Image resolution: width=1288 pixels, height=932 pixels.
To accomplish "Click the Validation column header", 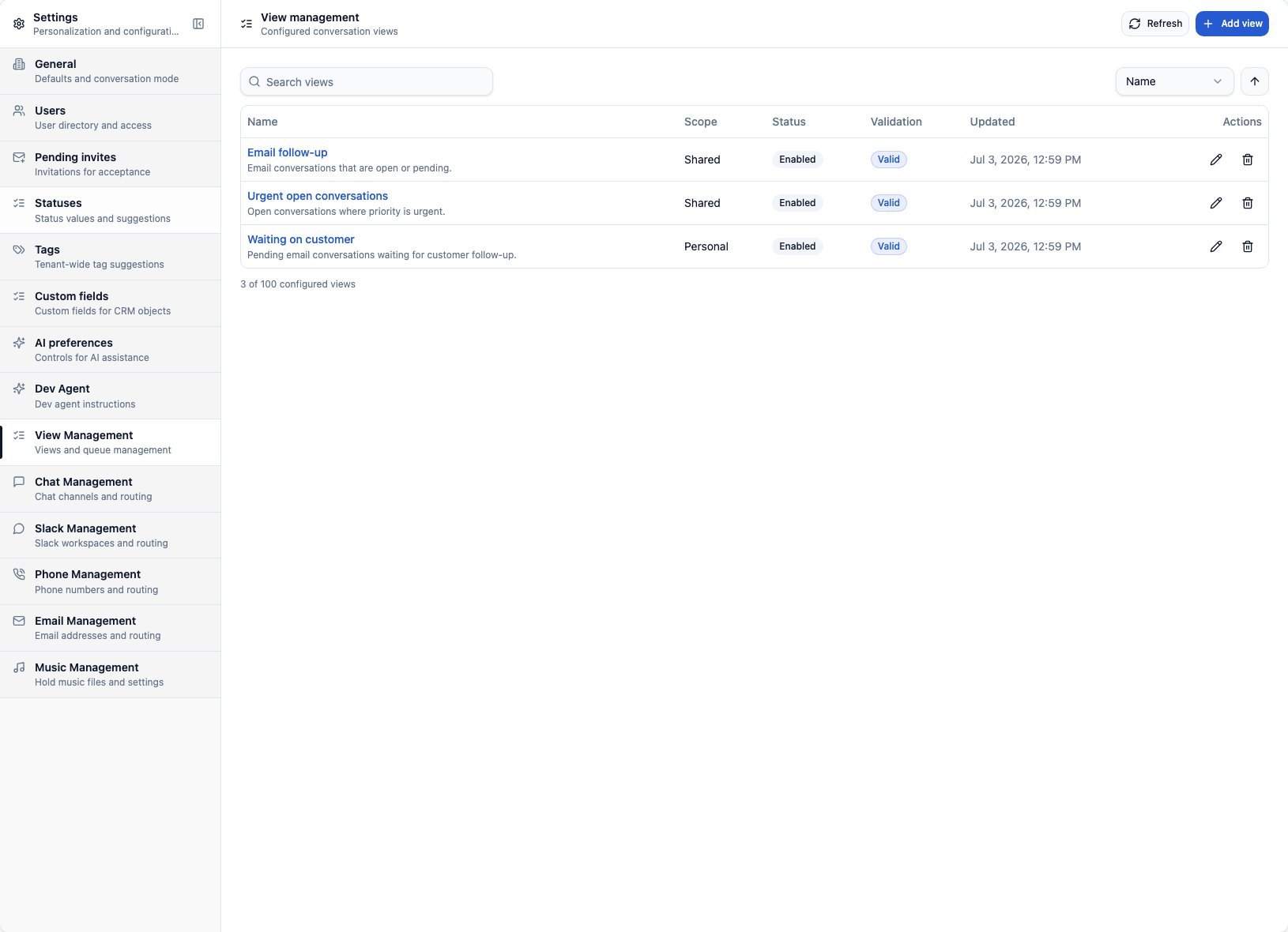I will click(x=896, y=122).
